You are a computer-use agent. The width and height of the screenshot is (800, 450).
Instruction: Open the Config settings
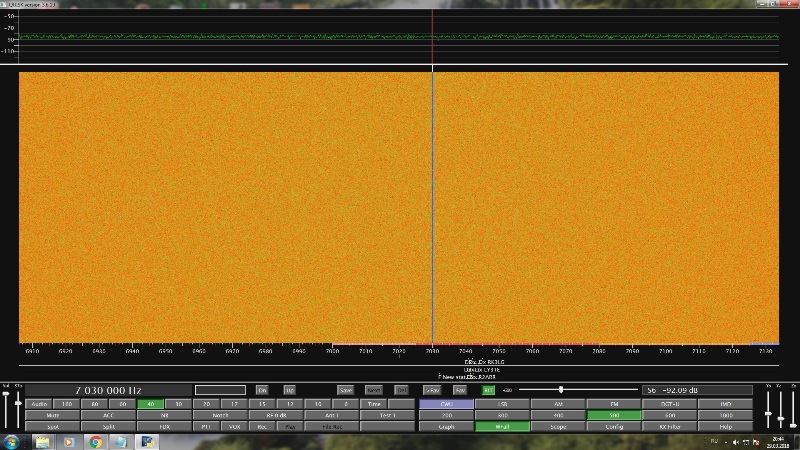pyautogui.click(x=614, y=427)
